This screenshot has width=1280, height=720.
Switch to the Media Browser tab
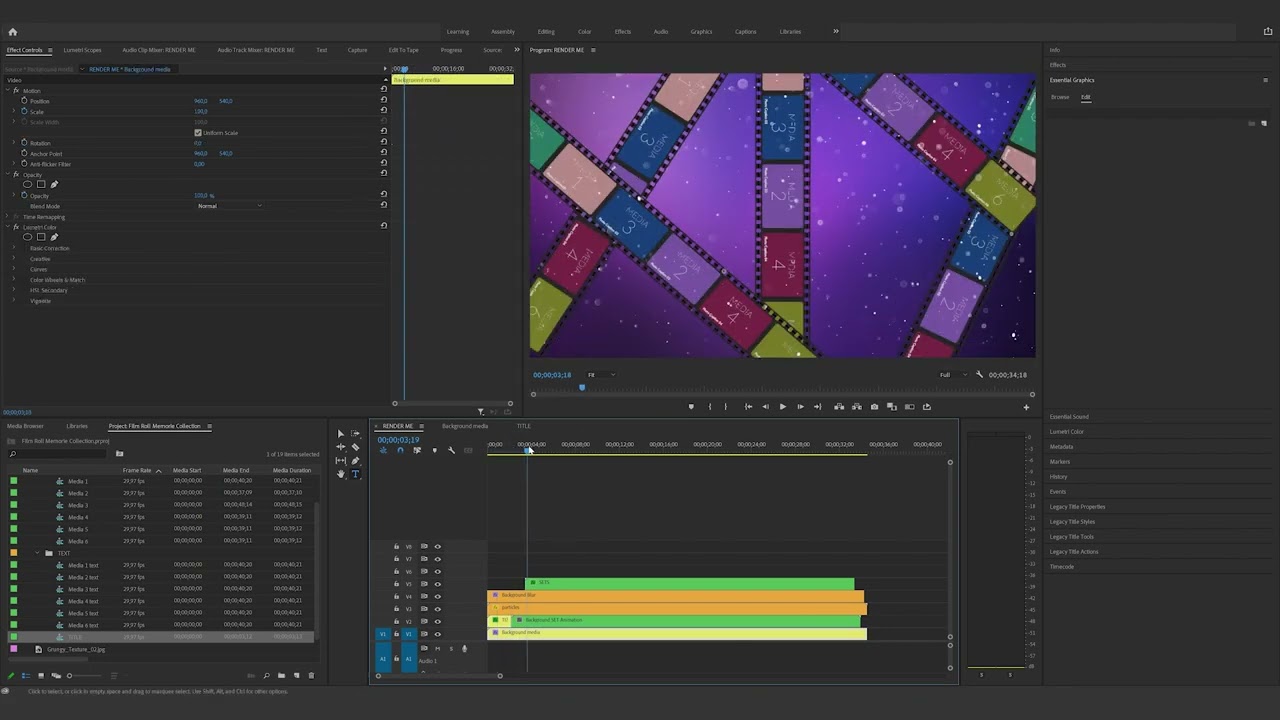pyautogui.click(x=25, y=426)
